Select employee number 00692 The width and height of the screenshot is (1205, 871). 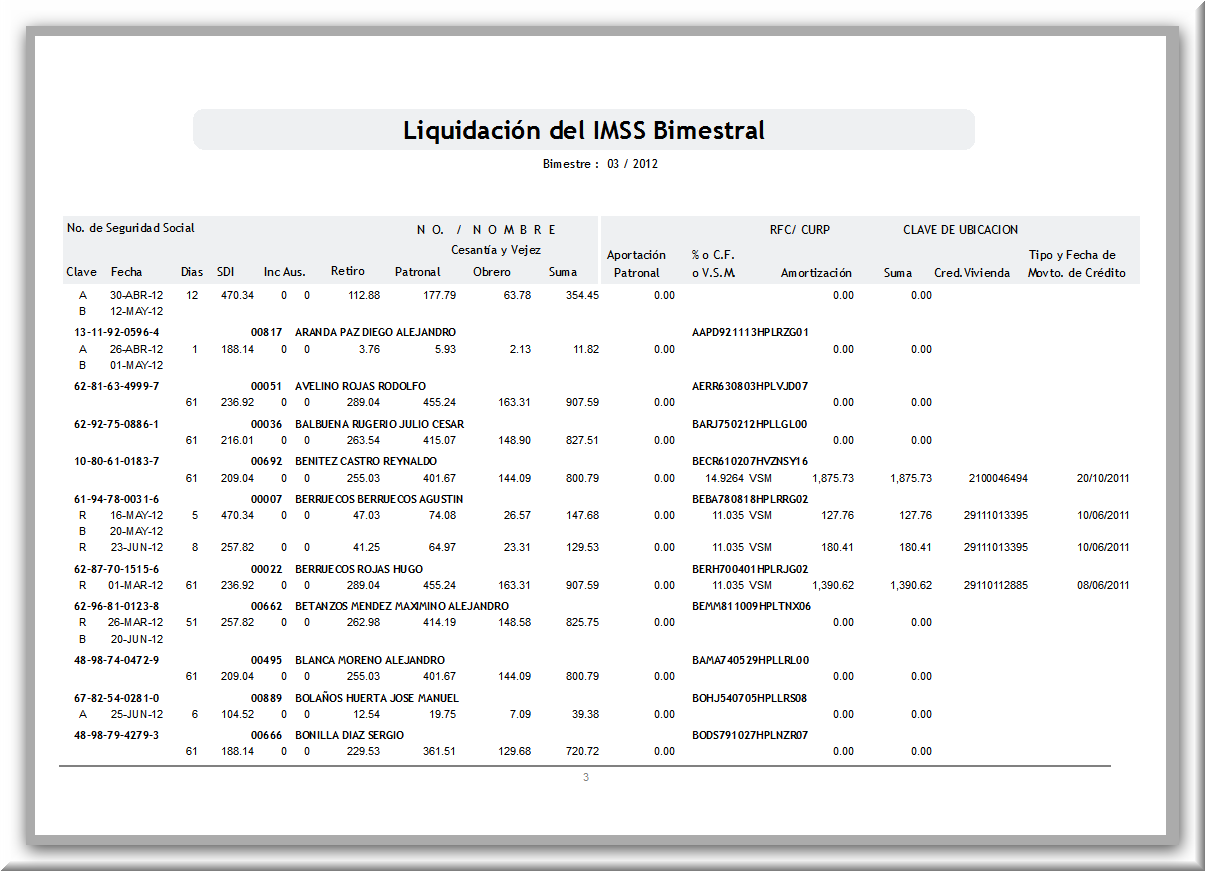click(x=266, y=461)
